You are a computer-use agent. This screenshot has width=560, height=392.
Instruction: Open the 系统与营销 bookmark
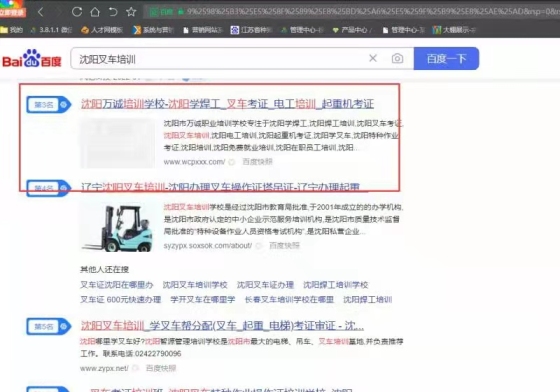[x=153, y=30]
